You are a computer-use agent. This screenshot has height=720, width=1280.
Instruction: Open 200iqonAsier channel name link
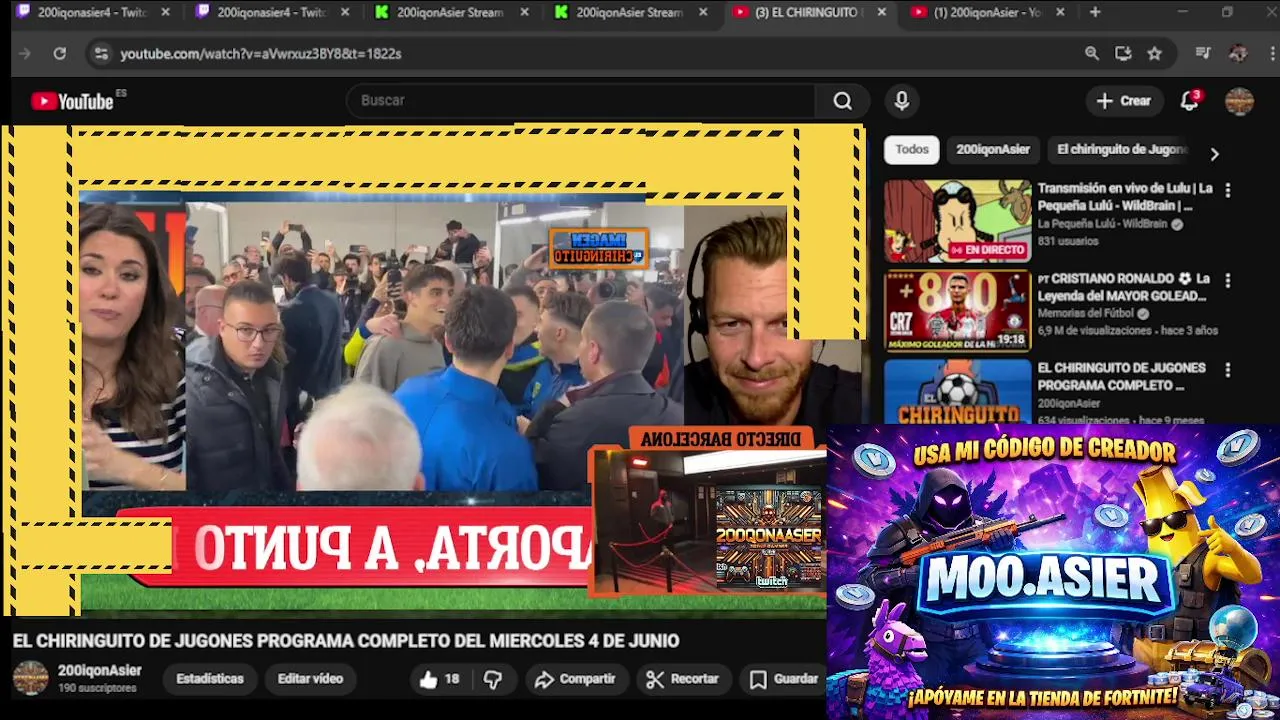click(99, 671)
